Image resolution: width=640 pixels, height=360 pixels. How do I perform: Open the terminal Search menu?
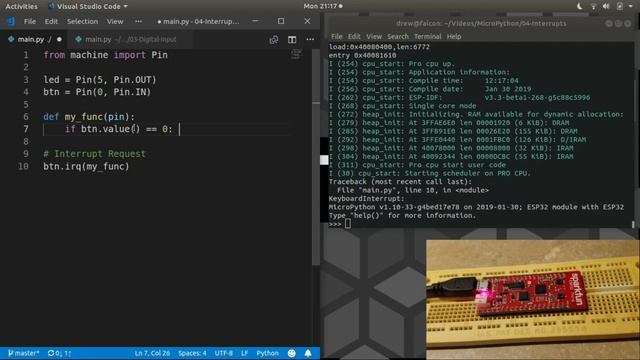point(398,36)
